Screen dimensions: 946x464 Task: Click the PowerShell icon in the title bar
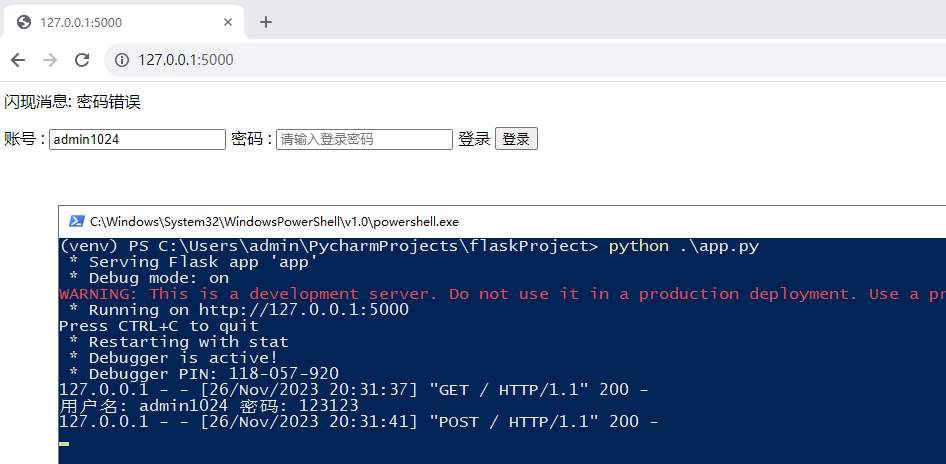76,221
